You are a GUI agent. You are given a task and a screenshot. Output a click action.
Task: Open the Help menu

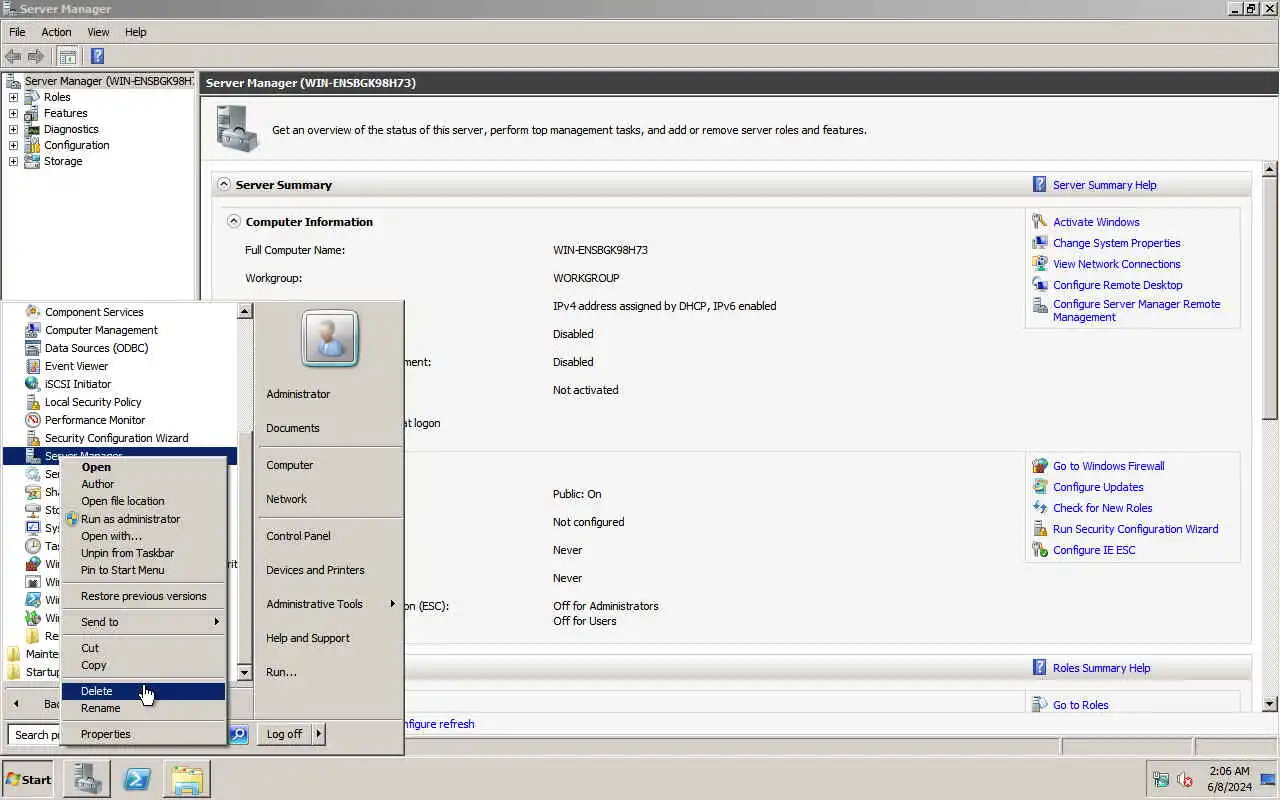(x=135, y=32)
